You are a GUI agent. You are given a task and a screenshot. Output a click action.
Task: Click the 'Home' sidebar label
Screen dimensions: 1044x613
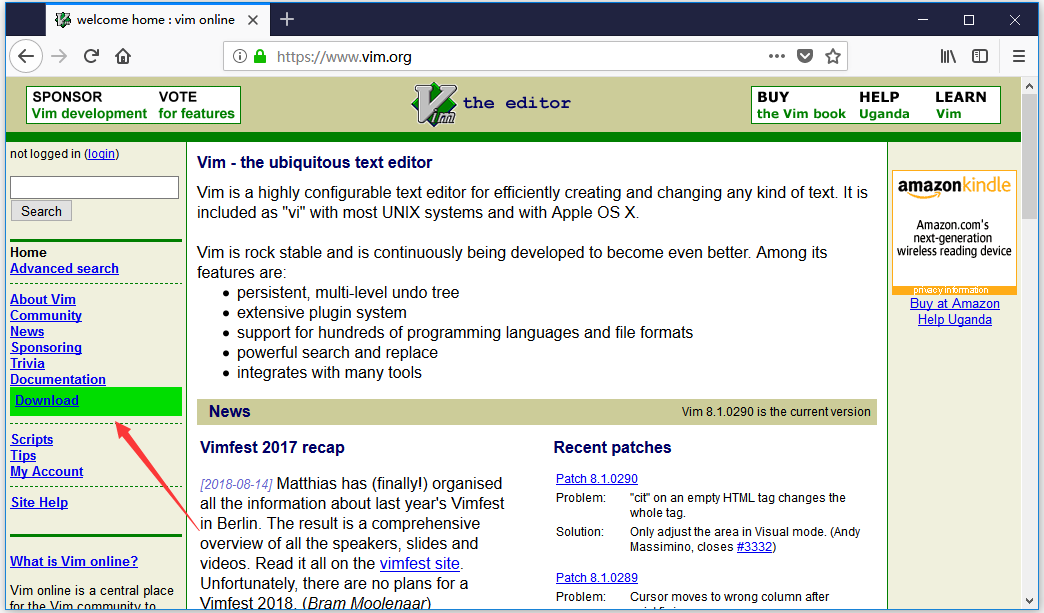(x=28, y=252)
